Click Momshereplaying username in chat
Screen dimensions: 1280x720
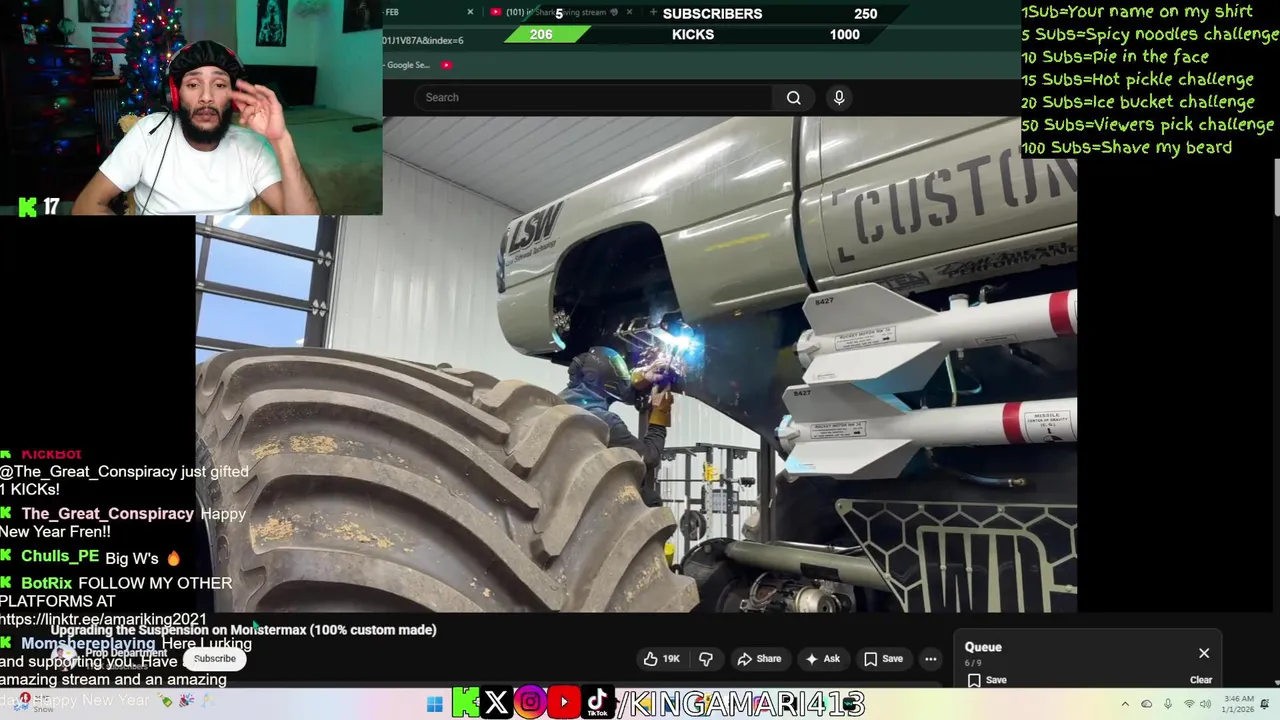coord(88,644)
